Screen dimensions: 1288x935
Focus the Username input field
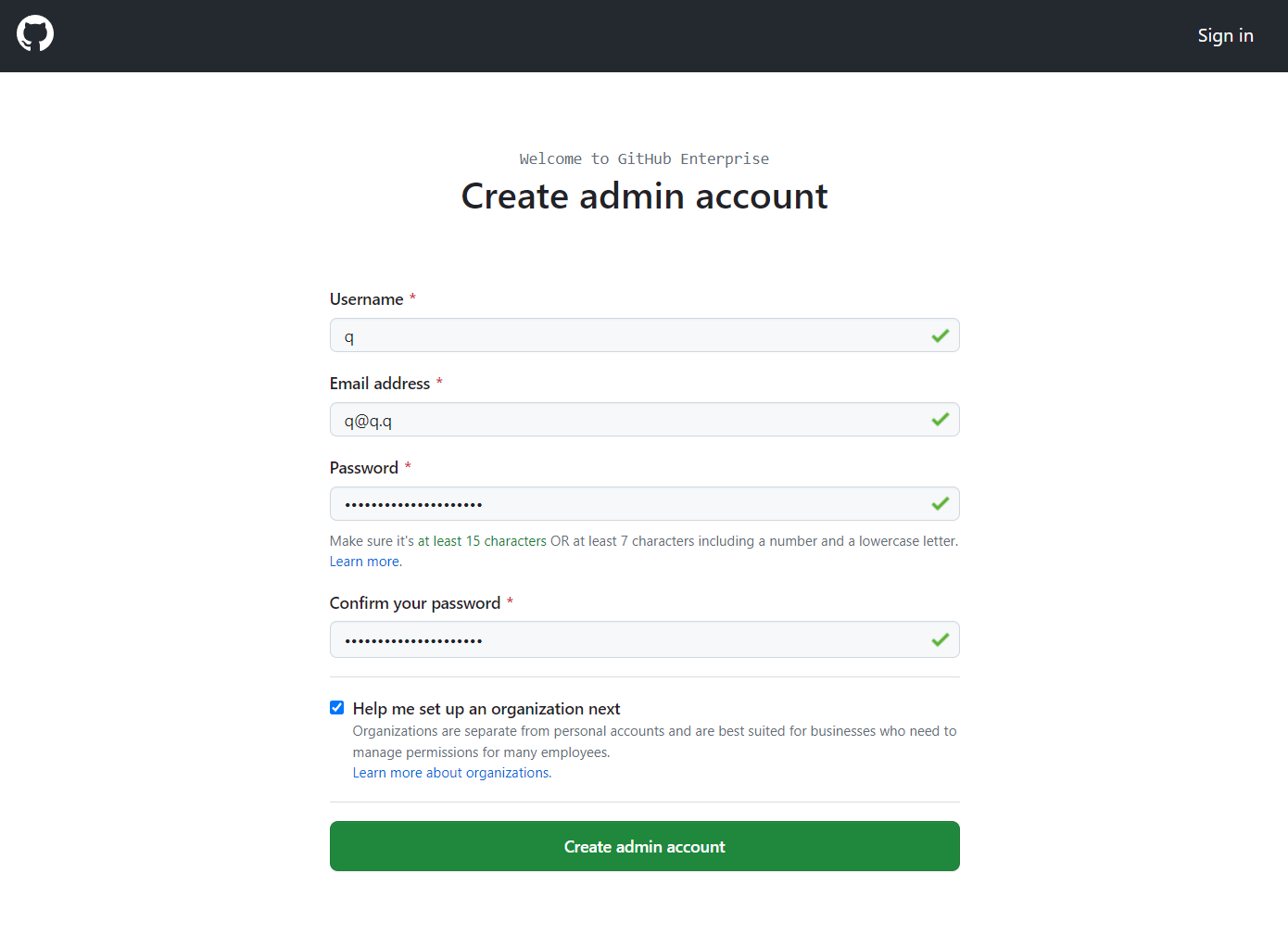645,335
